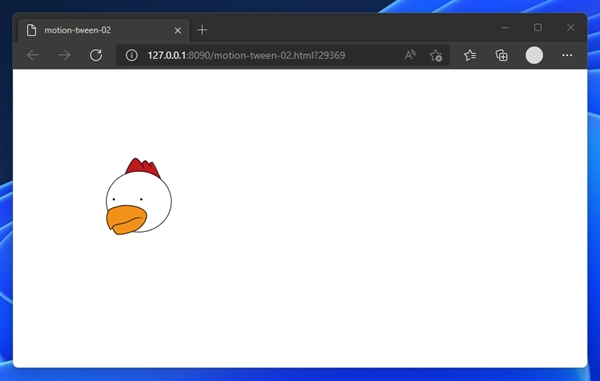This screenshot has height=381, width=600.
Task: Close the motion-tween-02 tab
Action: [x=178, y=30]
